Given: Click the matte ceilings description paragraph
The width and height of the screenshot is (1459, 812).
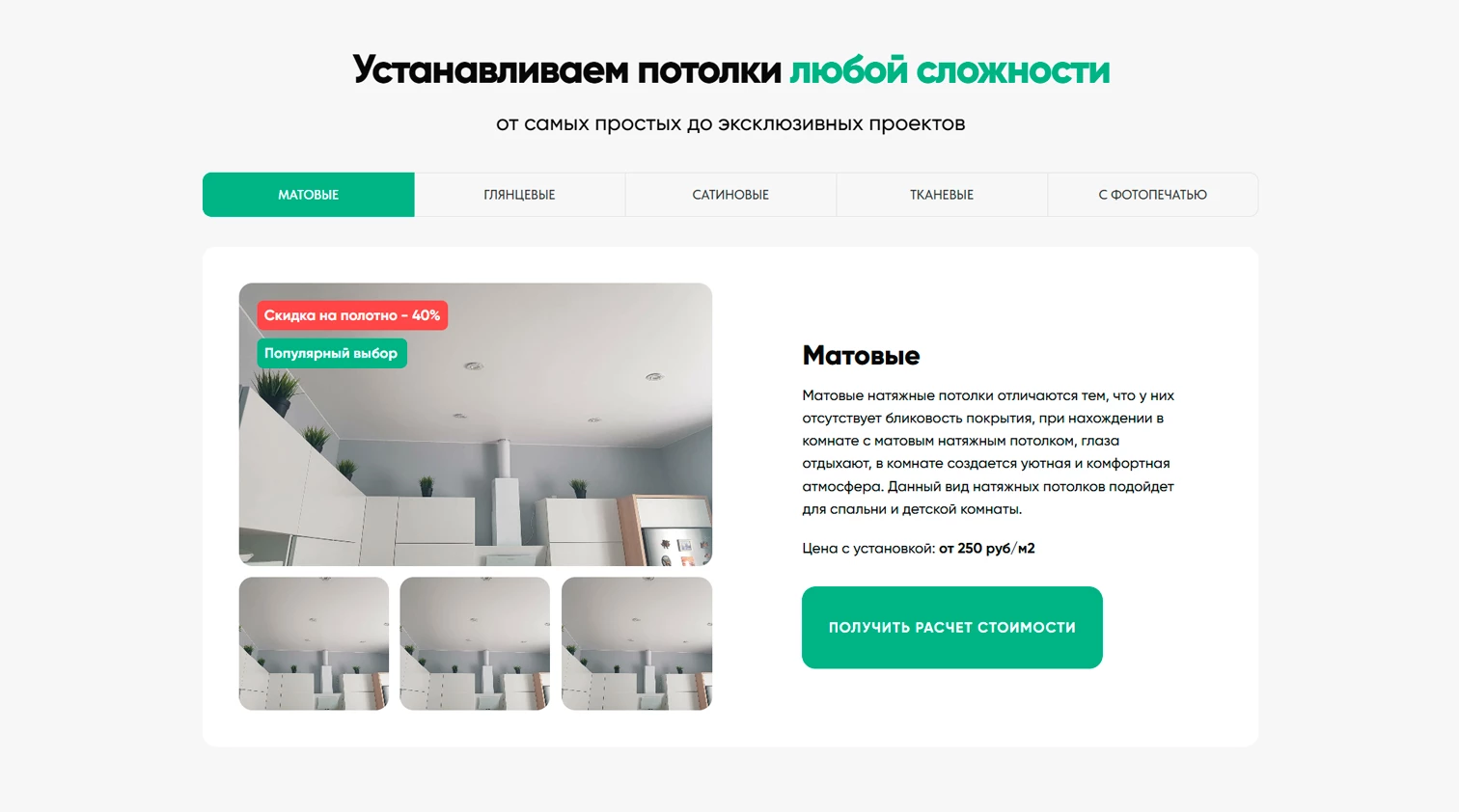Looking at the screenshot, I should point(988,452).
